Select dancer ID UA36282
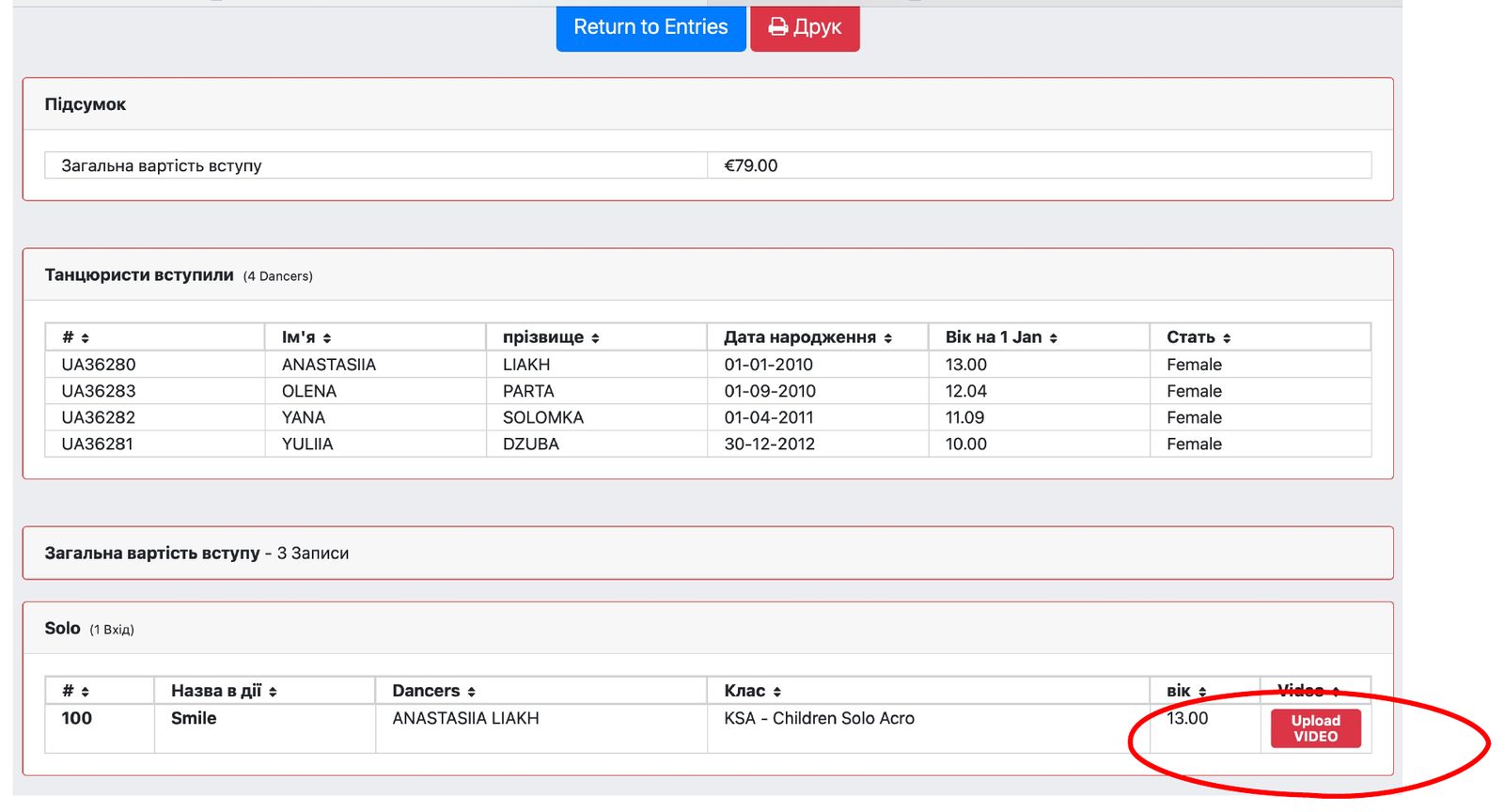 (99, 417)
